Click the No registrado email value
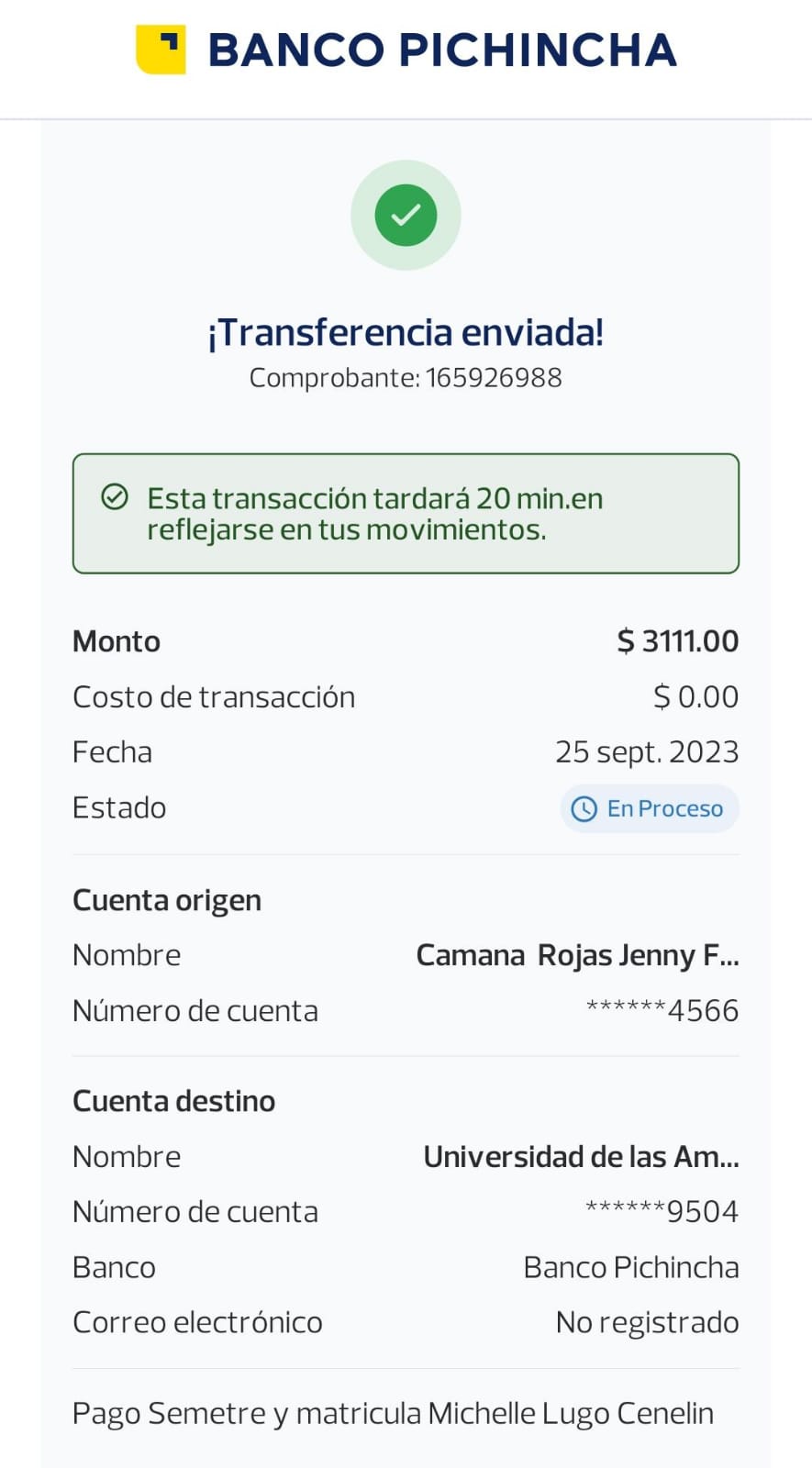The image size is (812, 1468). [647, 1322]
